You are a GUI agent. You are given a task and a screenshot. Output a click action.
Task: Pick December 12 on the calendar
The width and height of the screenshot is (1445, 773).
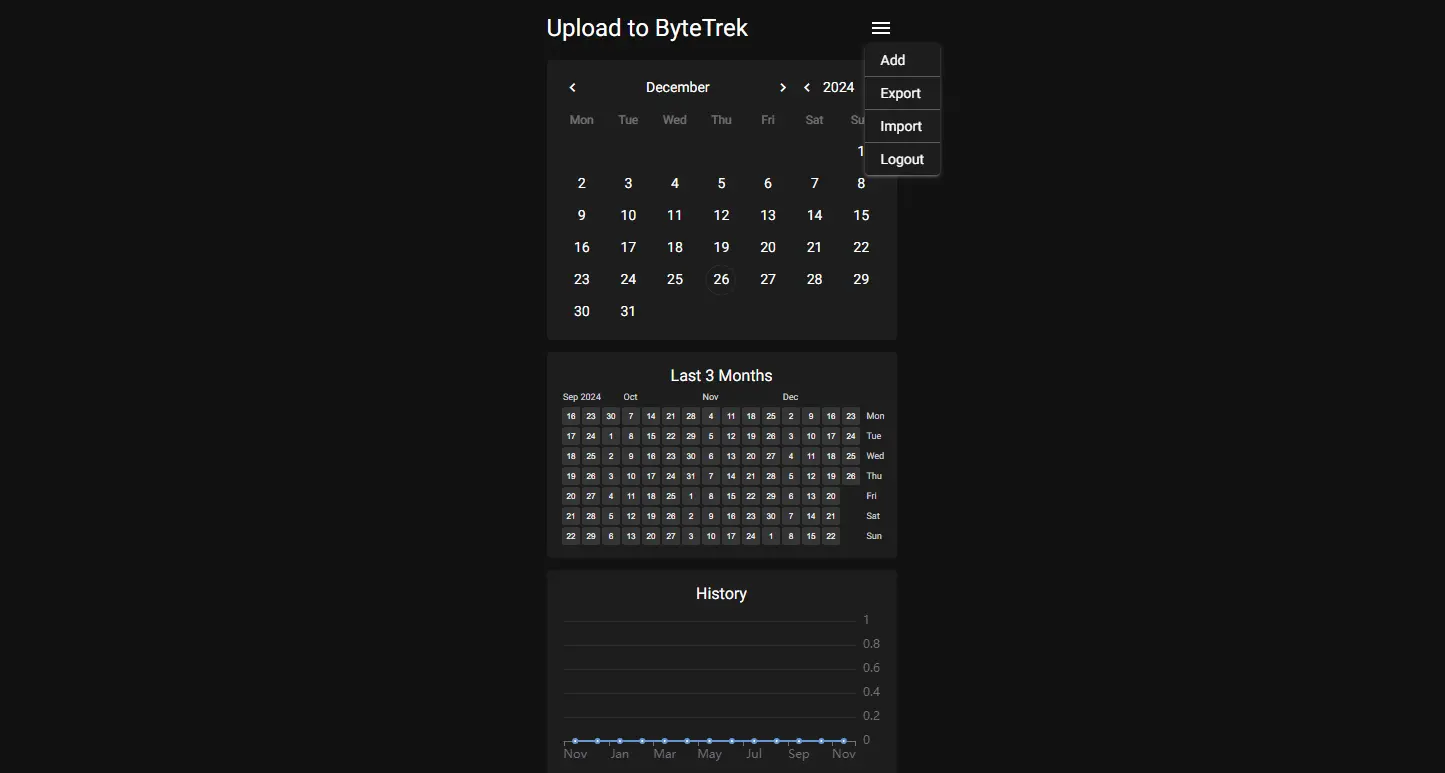(721, 215)
